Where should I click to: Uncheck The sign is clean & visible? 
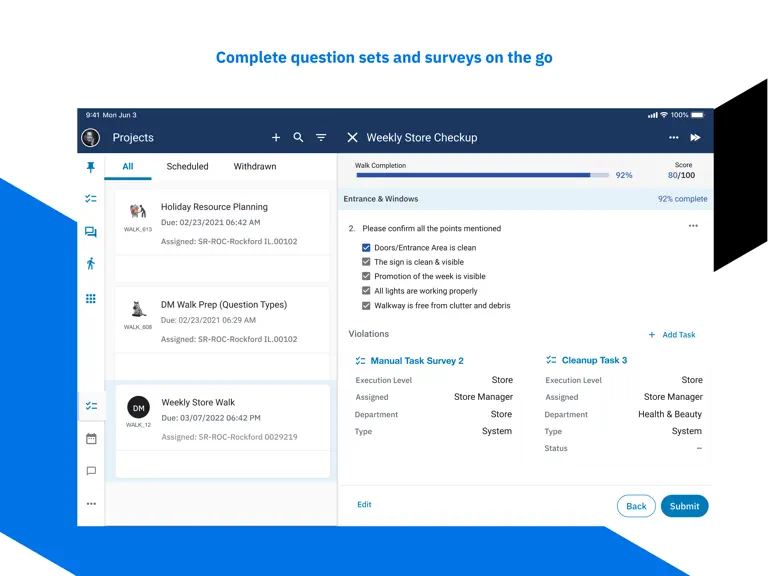[x=366, y=262]
